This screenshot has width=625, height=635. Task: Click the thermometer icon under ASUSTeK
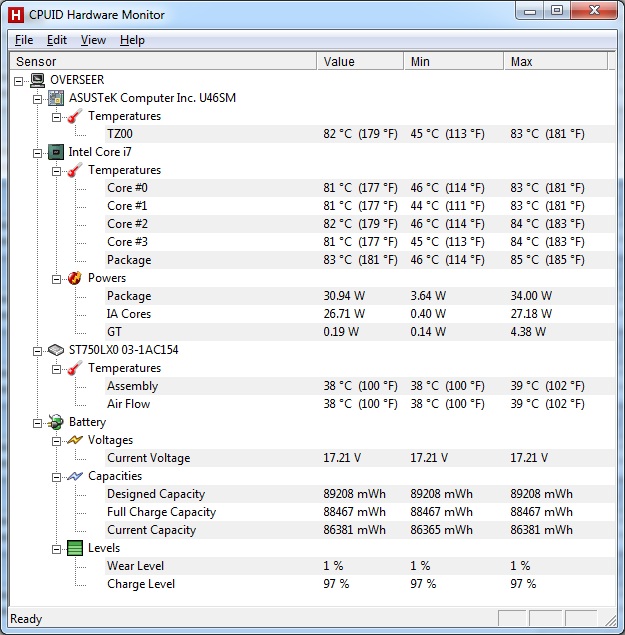pyautogui.click(x=75, y=116)
